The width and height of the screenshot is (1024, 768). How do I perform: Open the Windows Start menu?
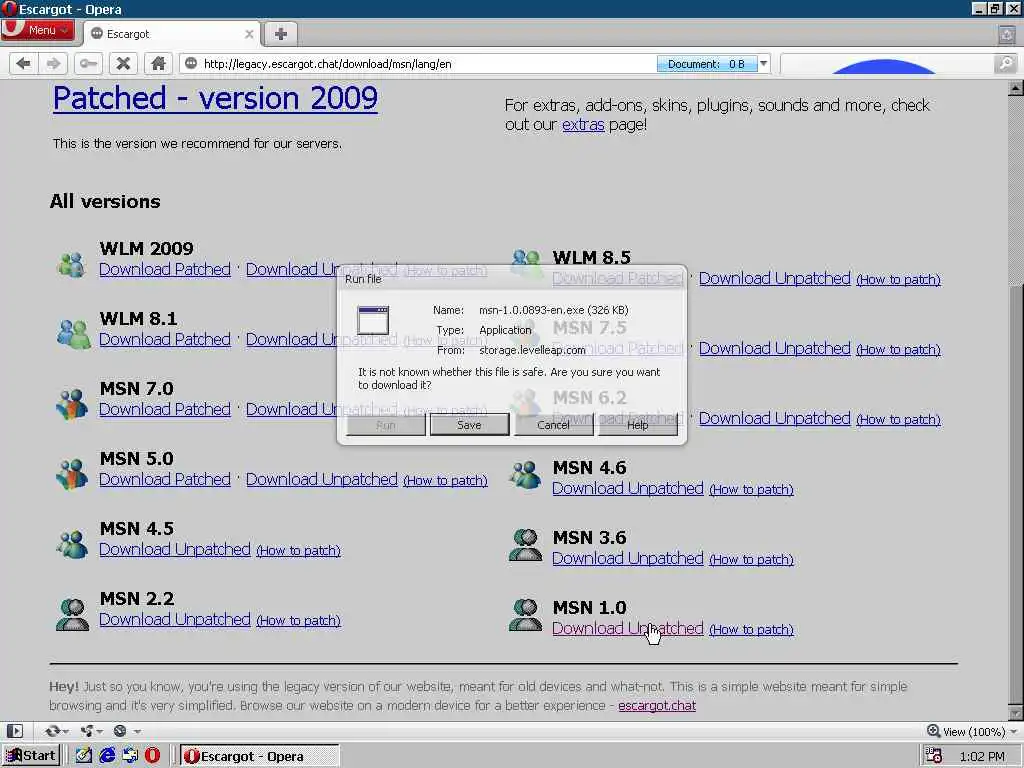pos(31,756)
